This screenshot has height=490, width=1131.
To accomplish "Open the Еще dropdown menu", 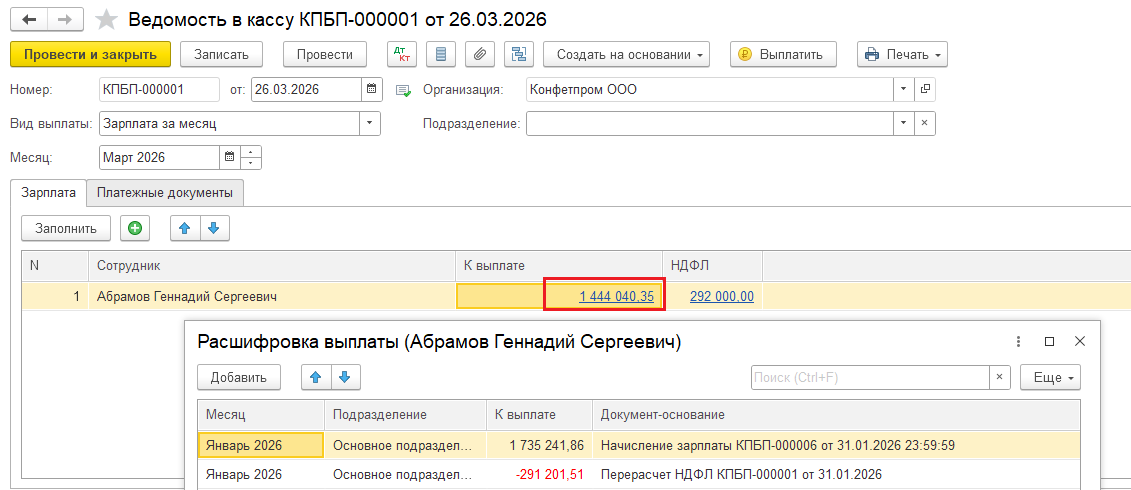I will pos(1050,377).
